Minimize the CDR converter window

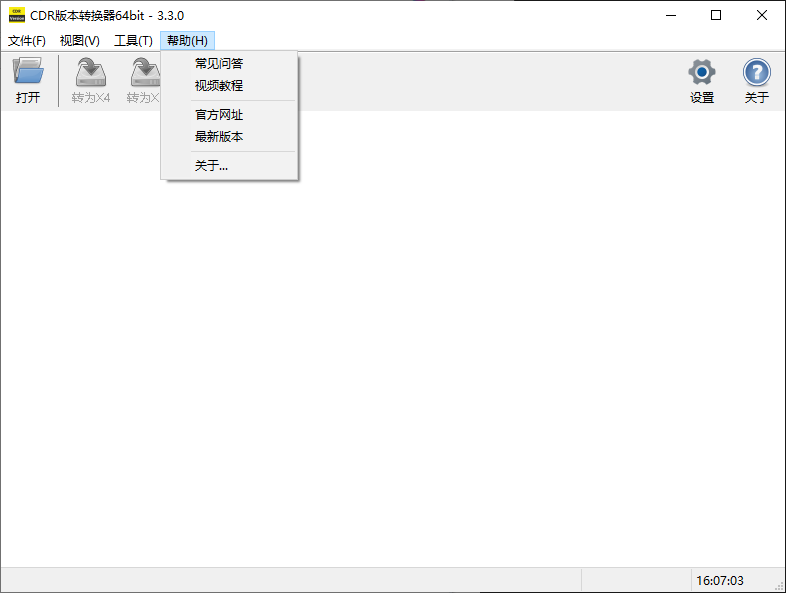(670, 15)
